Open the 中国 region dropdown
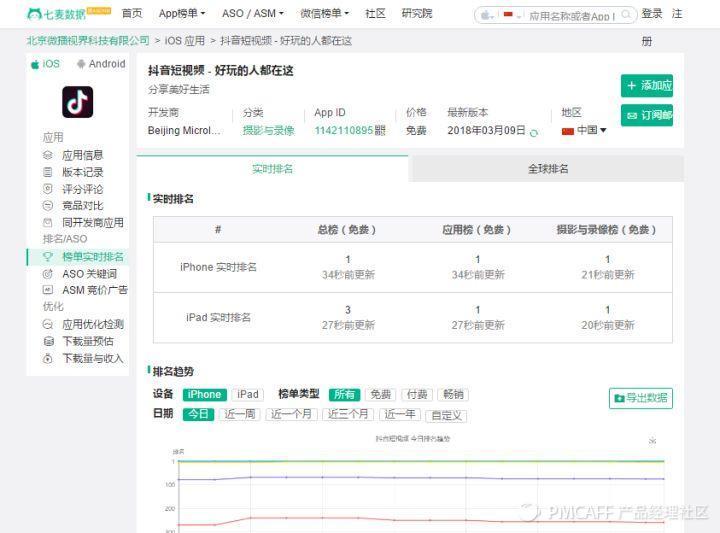Screen dimensions: 720x533 click(584, 130)
